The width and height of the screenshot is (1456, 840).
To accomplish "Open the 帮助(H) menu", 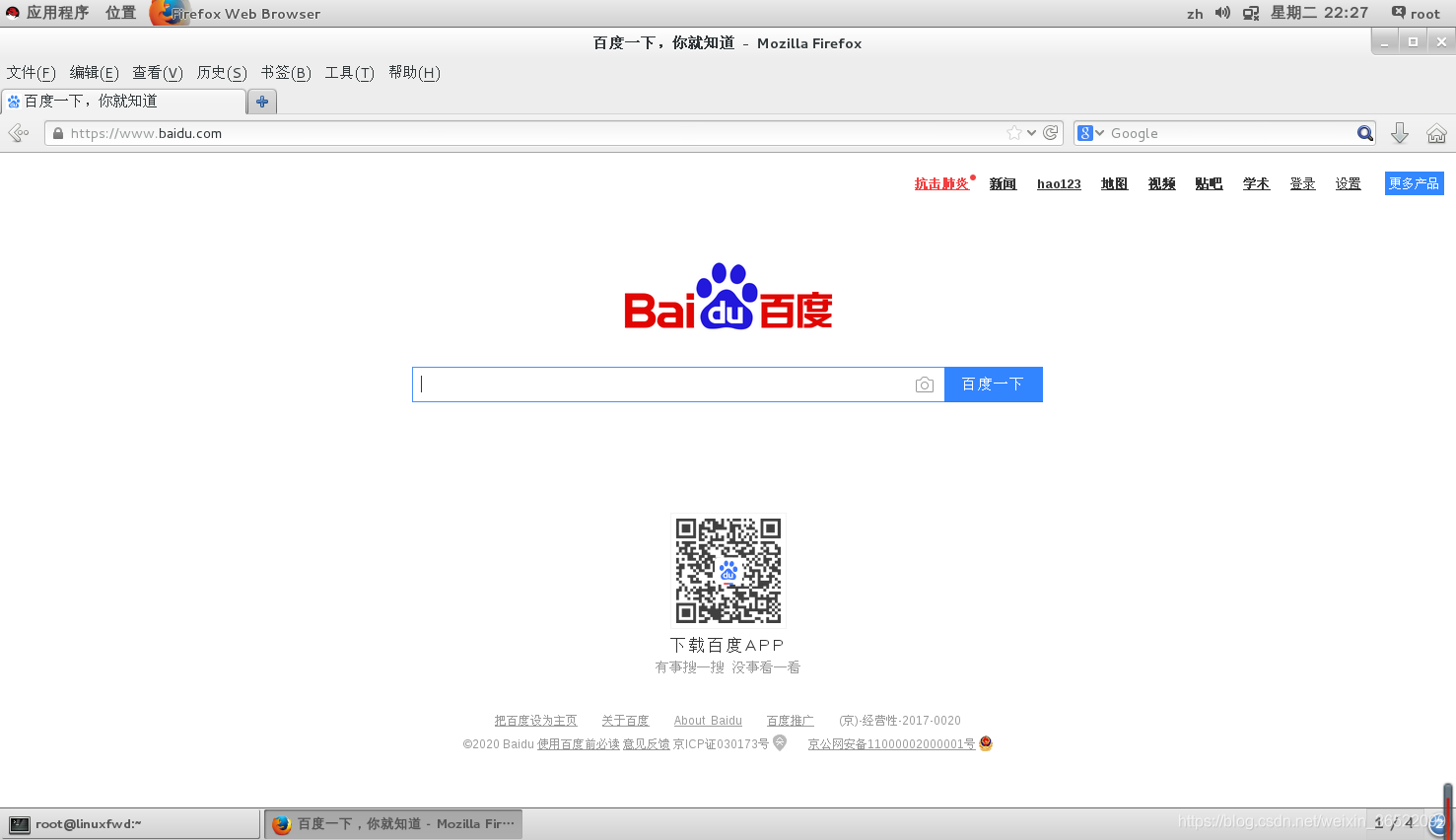I will click(414, 73).
